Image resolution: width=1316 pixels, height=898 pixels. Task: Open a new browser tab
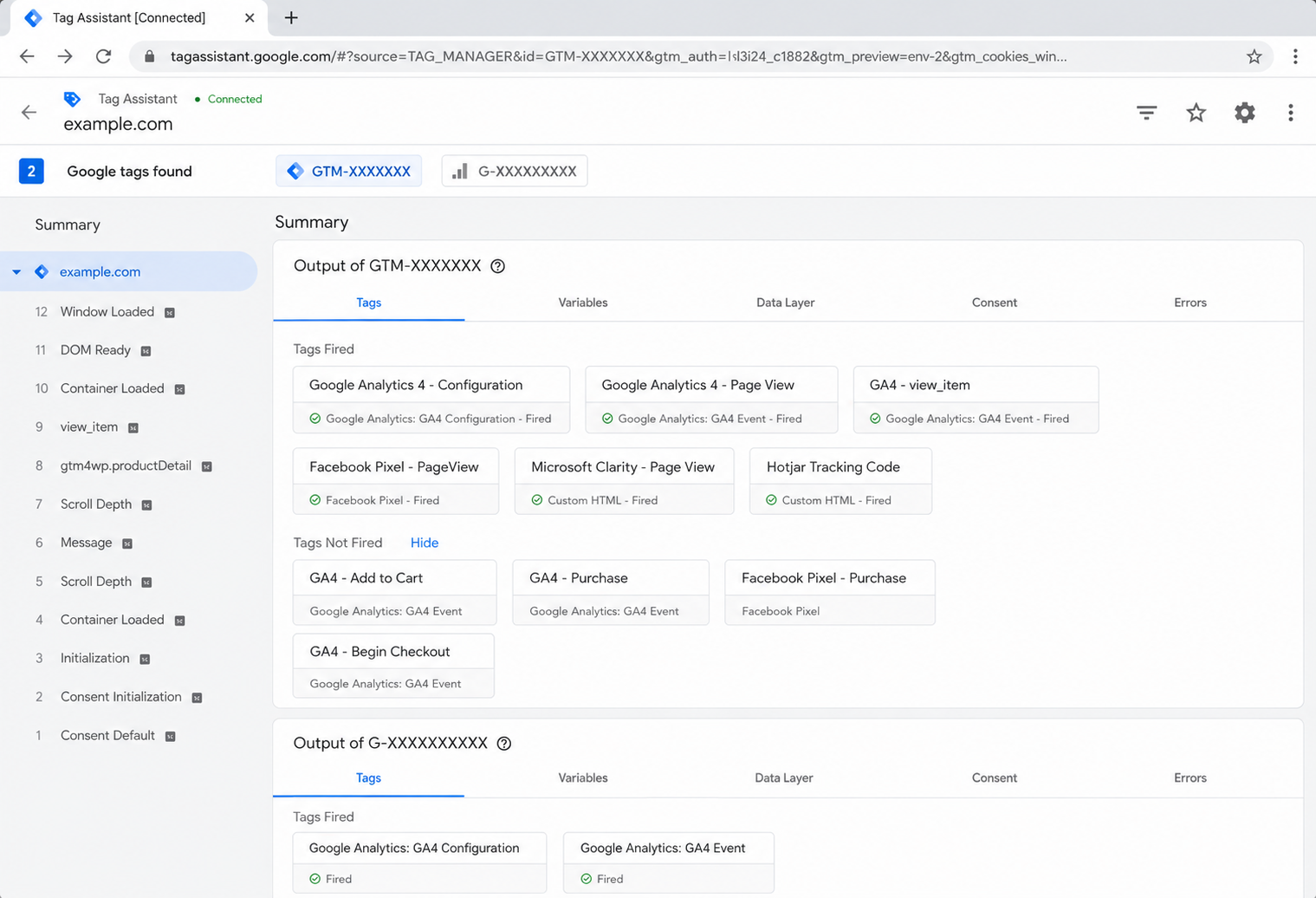click(x=291, y=17)
